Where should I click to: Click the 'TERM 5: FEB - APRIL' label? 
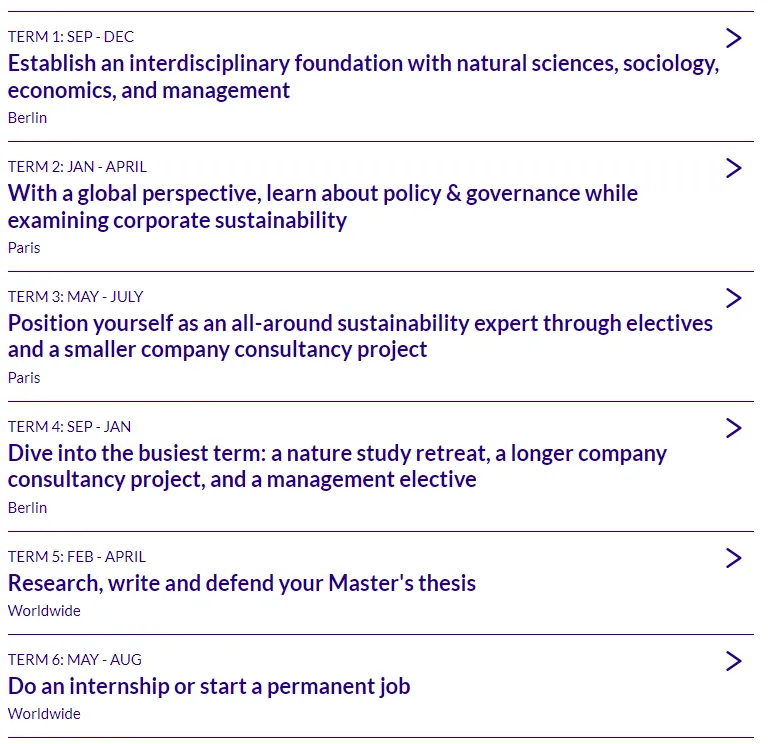[x=77, y=557]
